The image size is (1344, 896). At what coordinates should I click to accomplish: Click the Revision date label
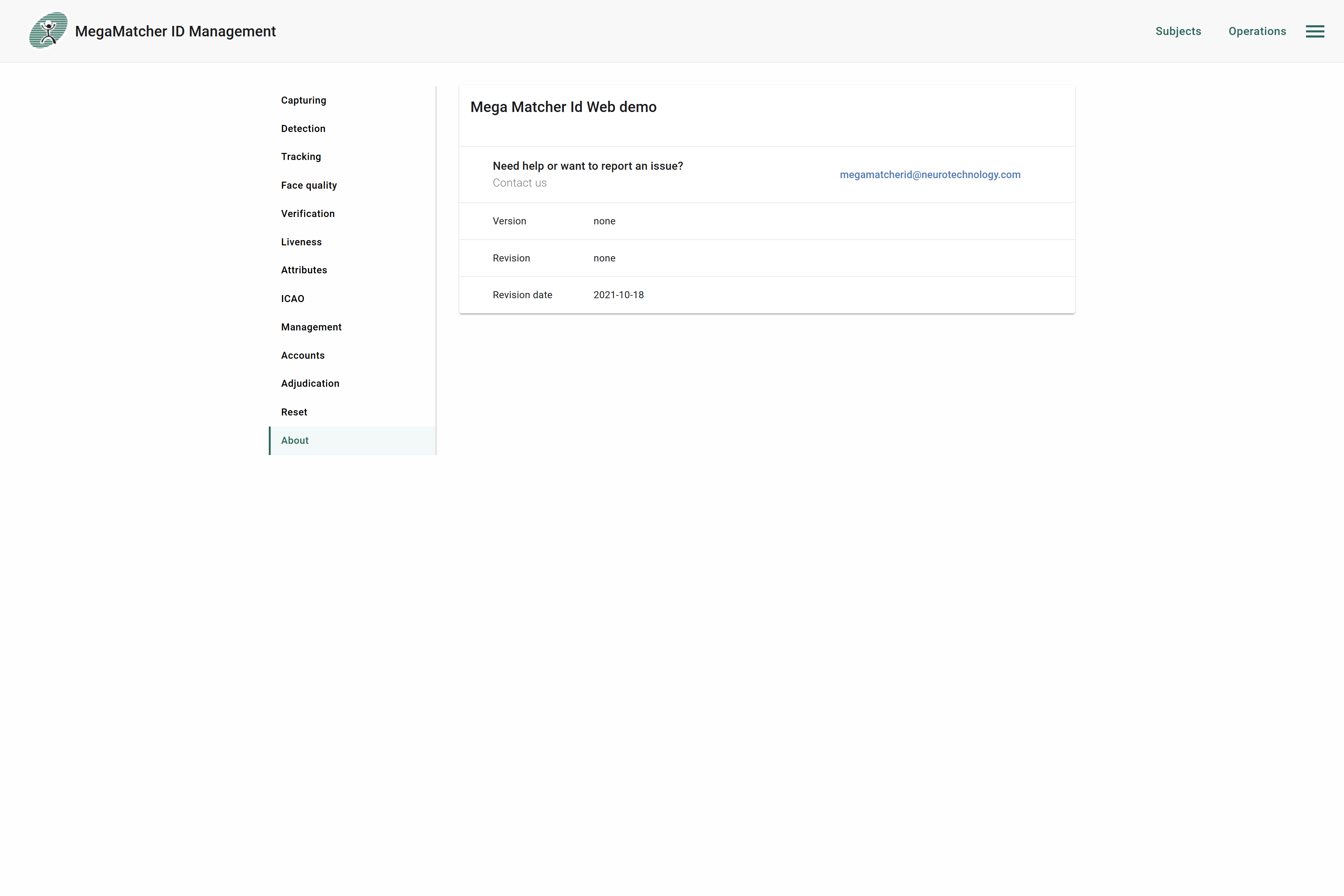(x=522, y=295)
